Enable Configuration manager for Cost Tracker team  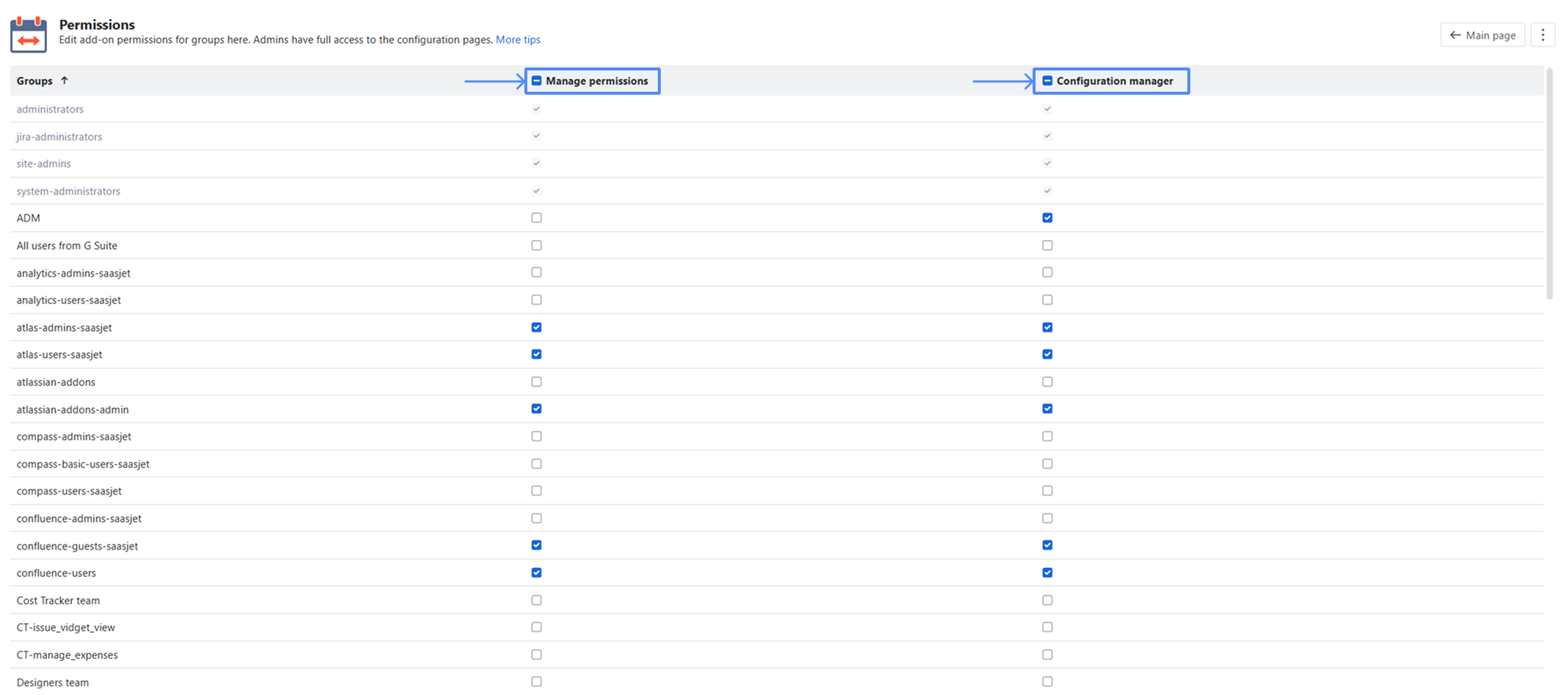pos(1047,600)
